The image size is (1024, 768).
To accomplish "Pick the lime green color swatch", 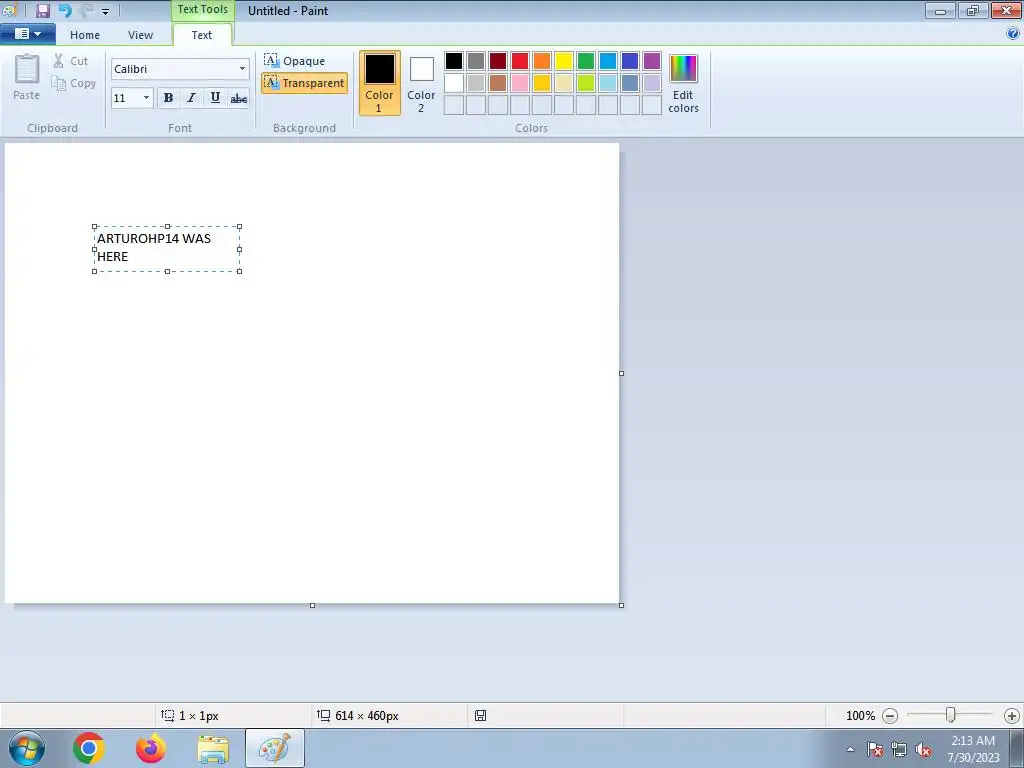I will (x=586, y=83).
